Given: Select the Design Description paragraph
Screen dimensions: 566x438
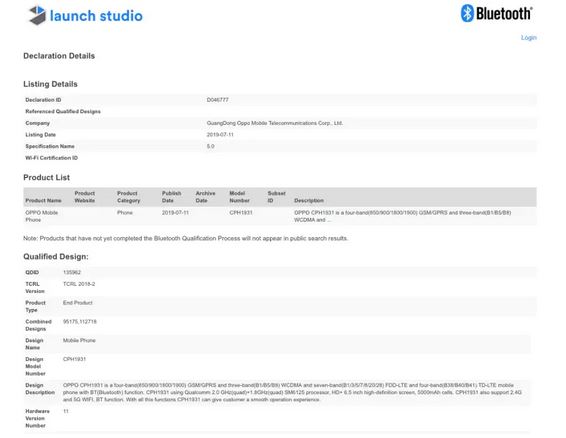Looking at the screenshot, I should [292, 393].
